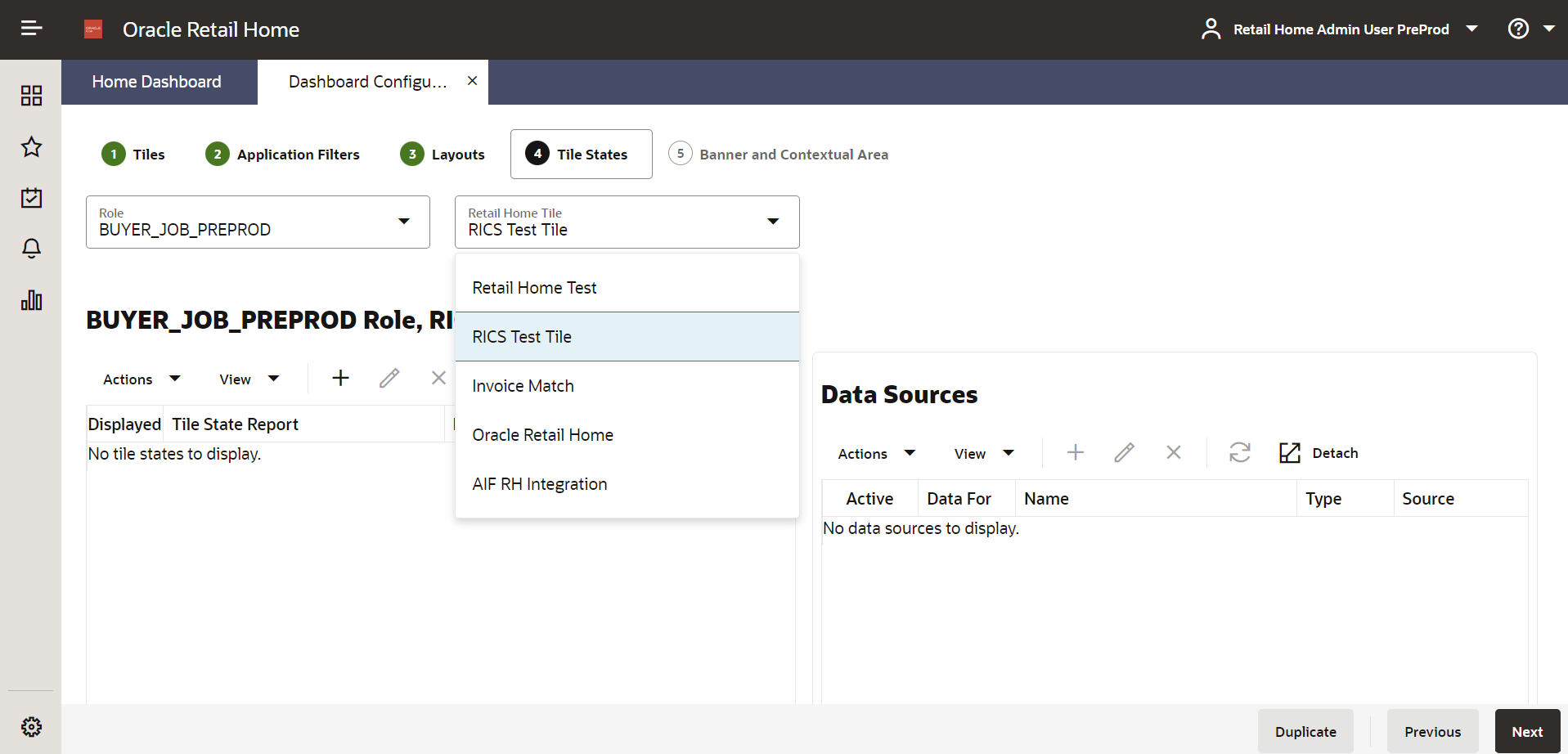1568x754 pixels.
Task: Click the Next button
Action: tap(1527, 731)
